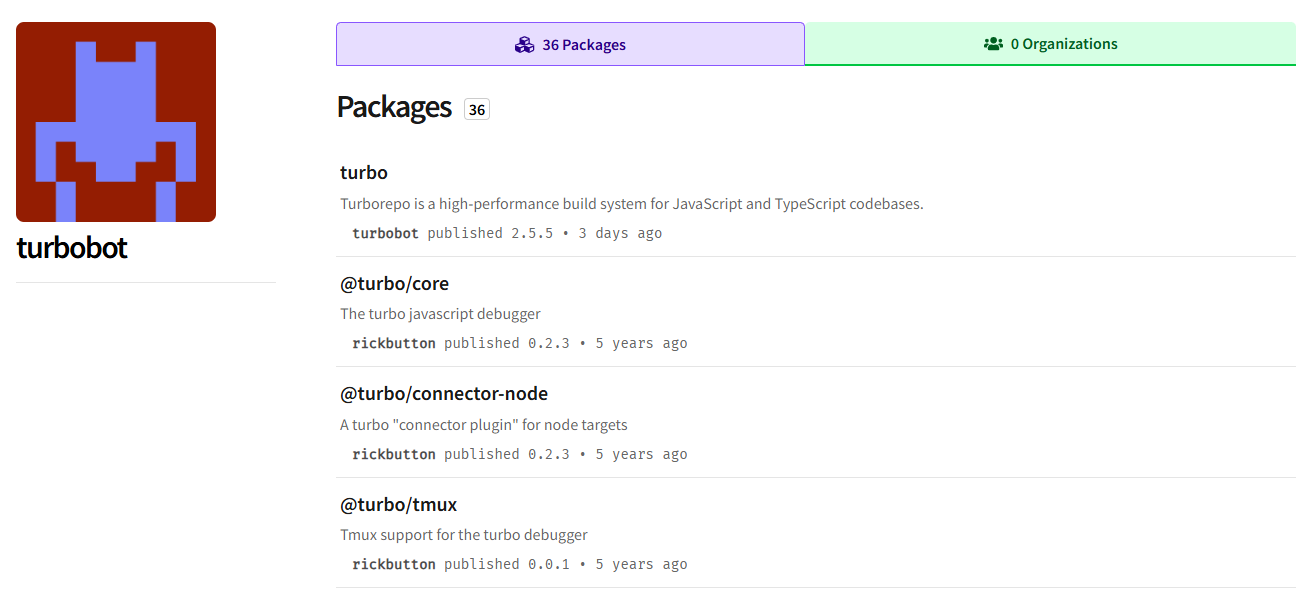The image size is (1312, 599).
Task: Click the 36 count badge beside Packages
Action: click(x=477, y=110)
